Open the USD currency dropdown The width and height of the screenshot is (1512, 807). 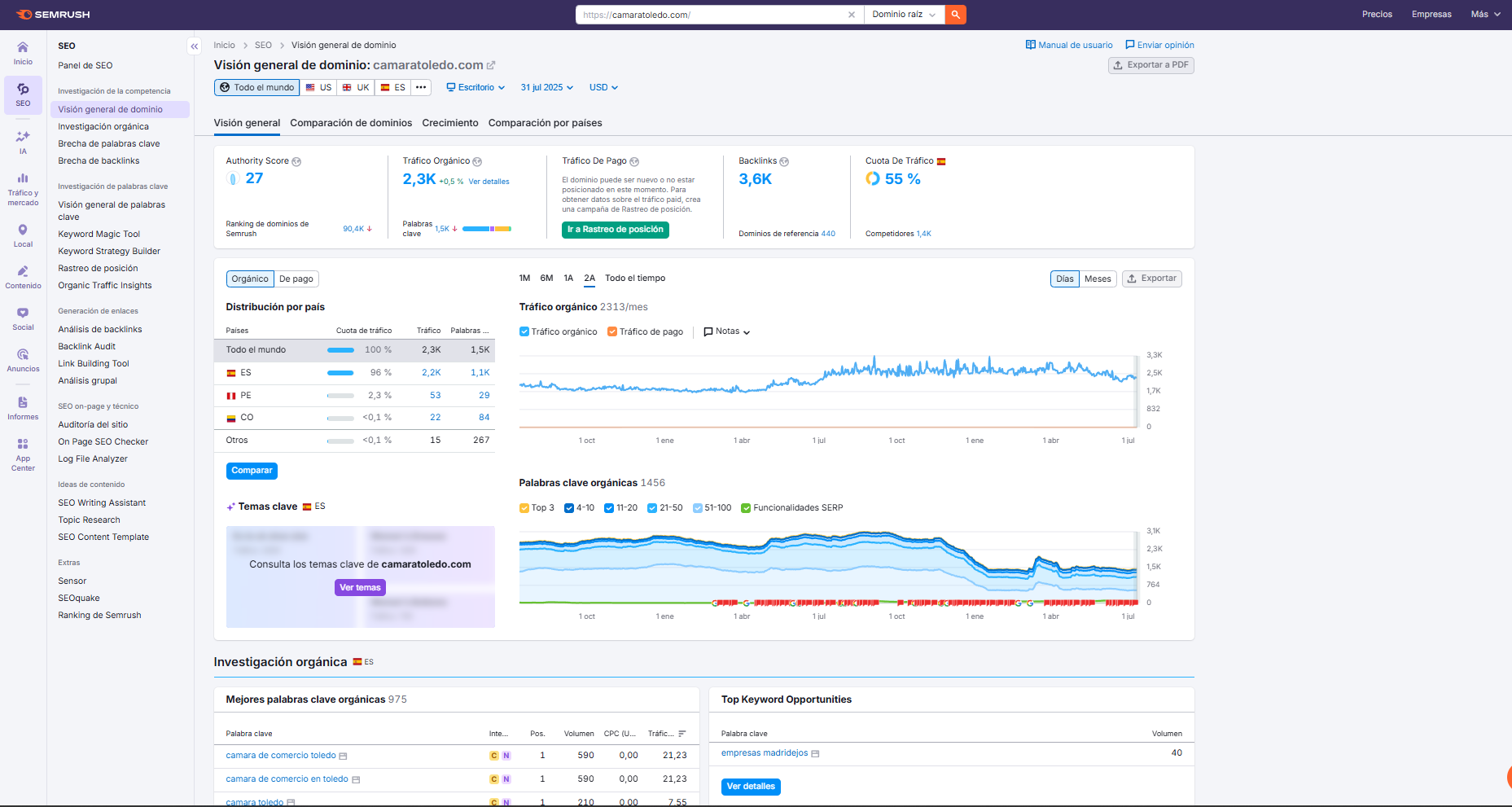tap(603, 88)
